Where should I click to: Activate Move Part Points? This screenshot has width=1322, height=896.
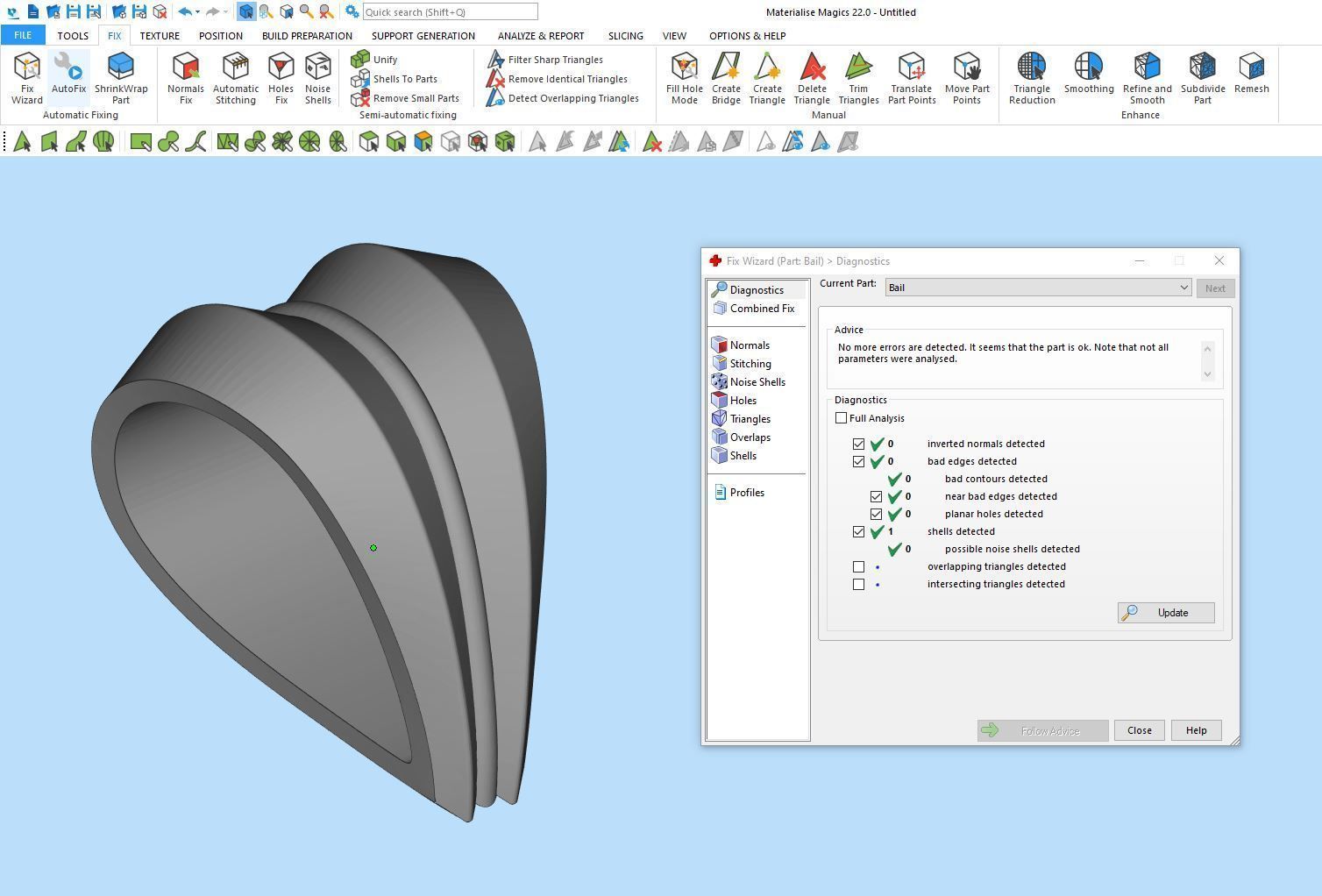pos(967,78)
